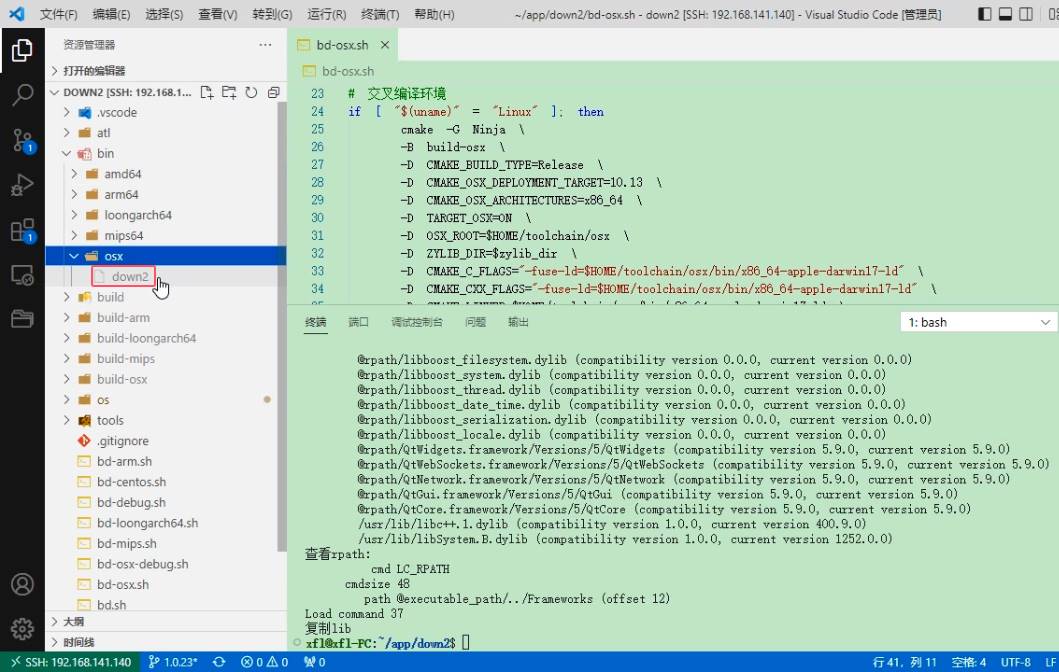Open Source Control view icon
Image resolution: width=1059 pixels, height=672 pixels.
[x=22, y=140]
